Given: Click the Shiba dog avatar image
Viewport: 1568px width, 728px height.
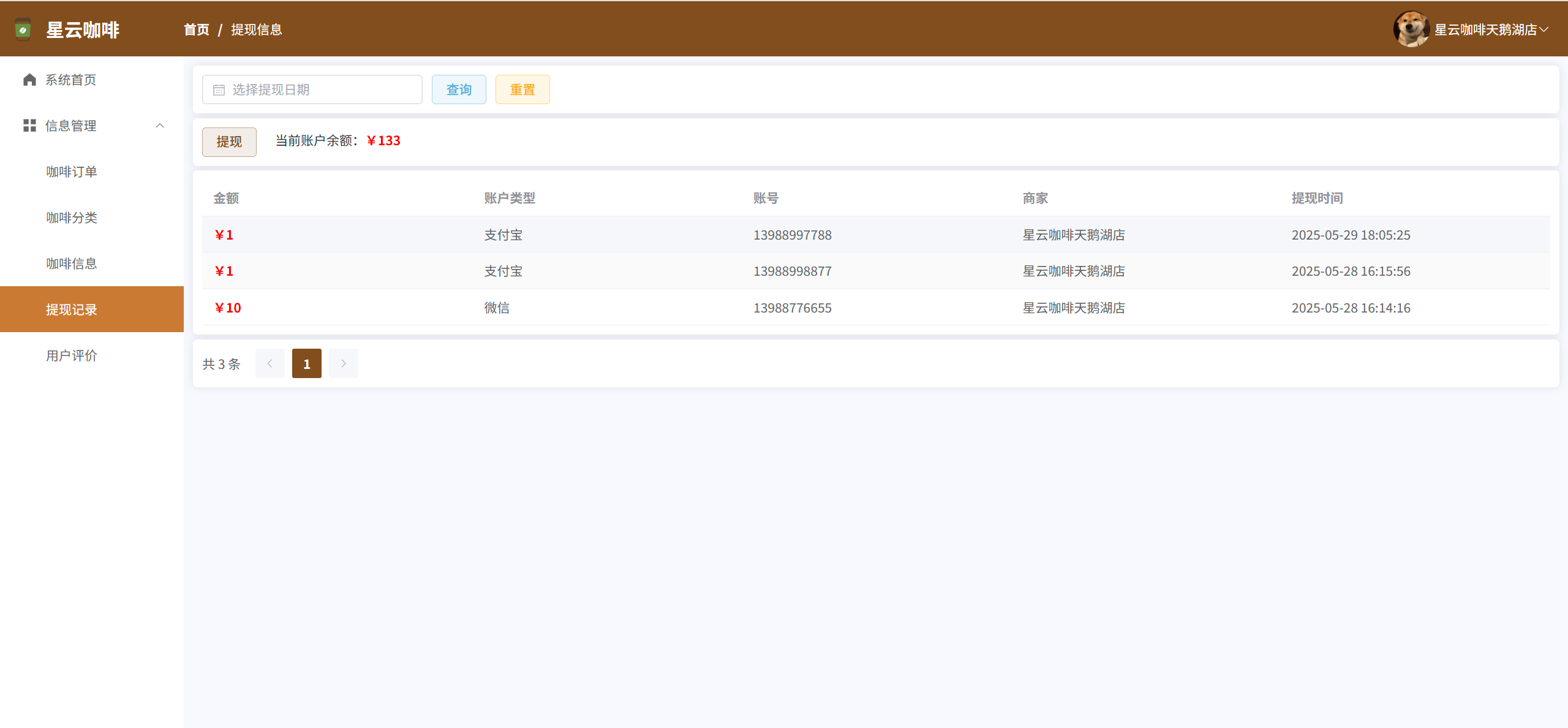Looking at the screenshot, I should coord(1411,29).
